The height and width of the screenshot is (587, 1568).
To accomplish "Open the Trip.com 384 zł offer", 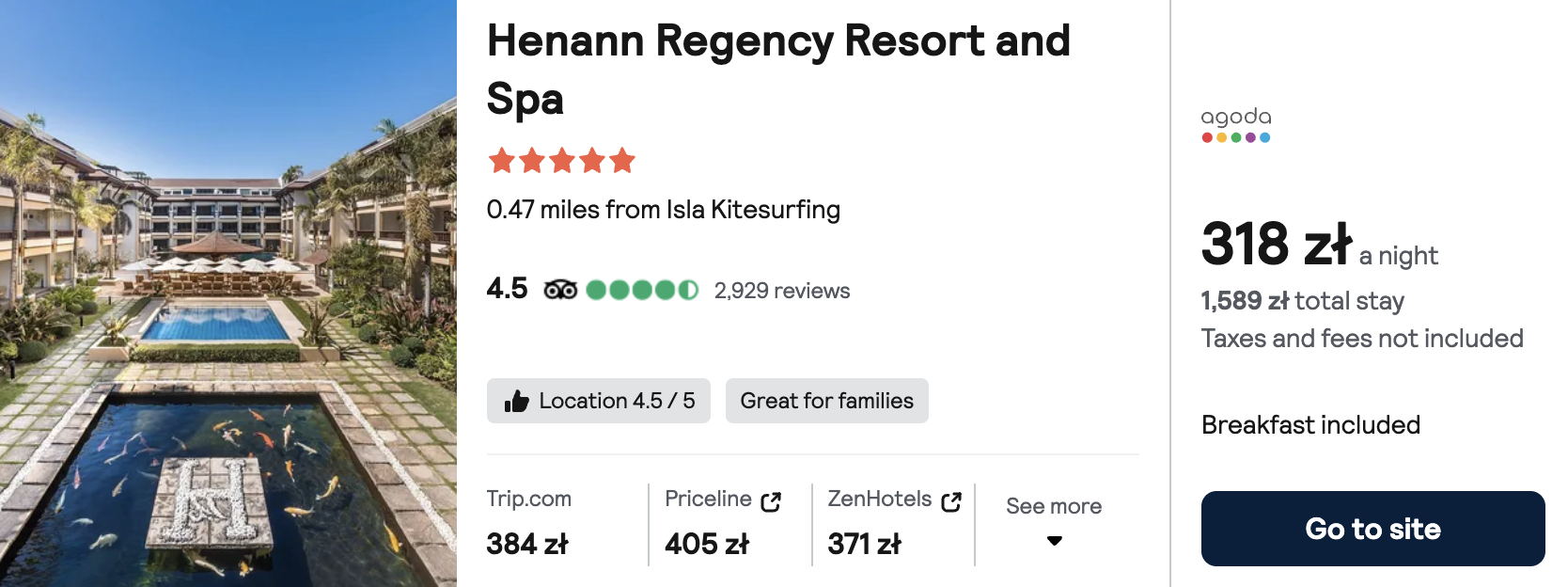I will pyautogui.click(x=528, y=522).
